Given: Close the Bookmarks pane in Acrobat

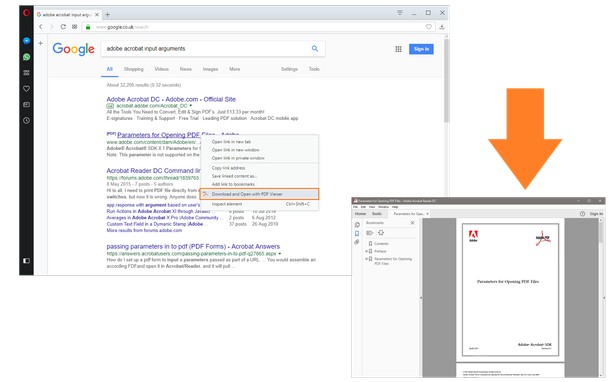Looking at the screenshot, I should (x=413, y=223).
